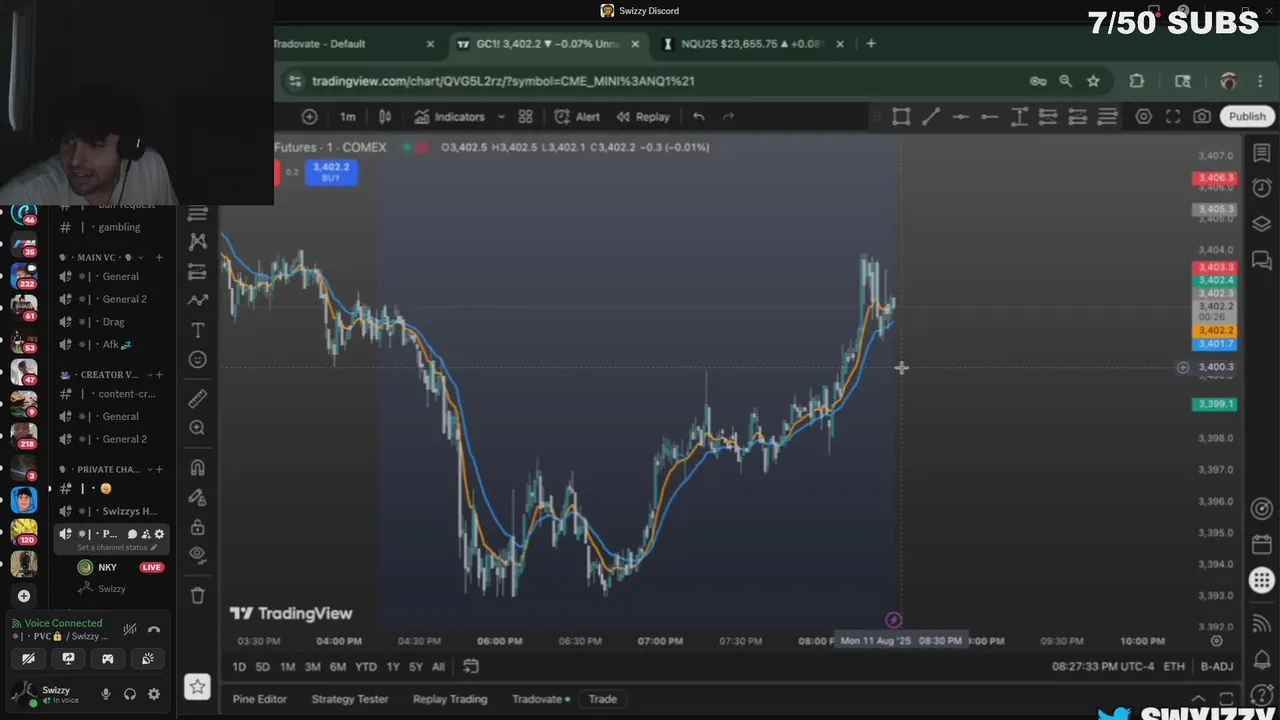
Task: Remove objects with trash icon
Action: click(197, 596)
